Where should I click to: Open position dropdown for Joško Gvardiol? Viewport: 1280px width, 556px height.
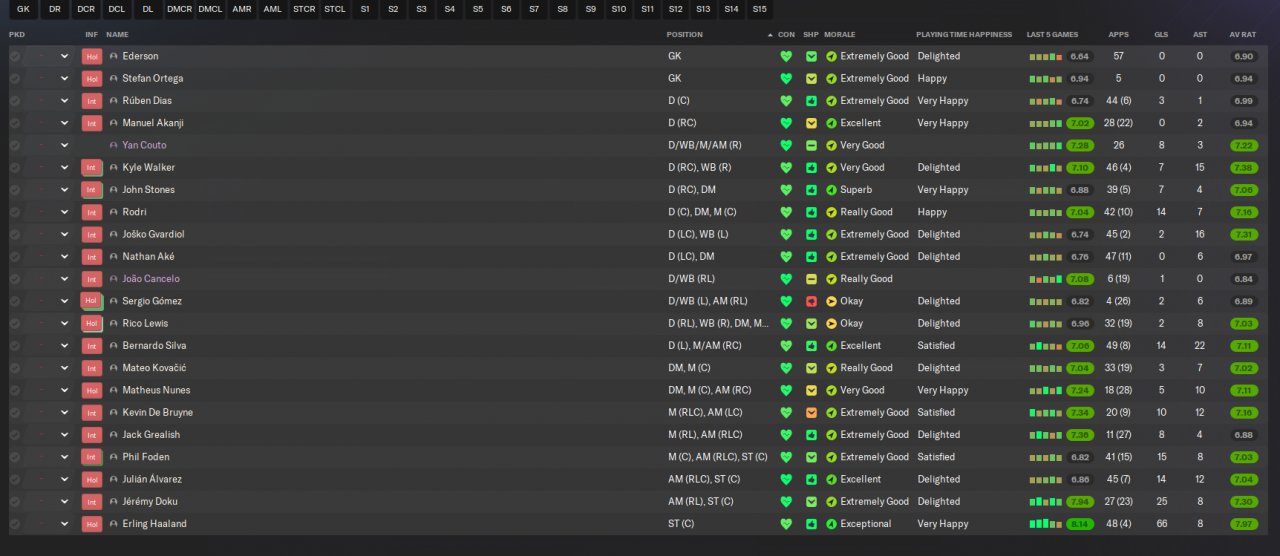[64, 235]
